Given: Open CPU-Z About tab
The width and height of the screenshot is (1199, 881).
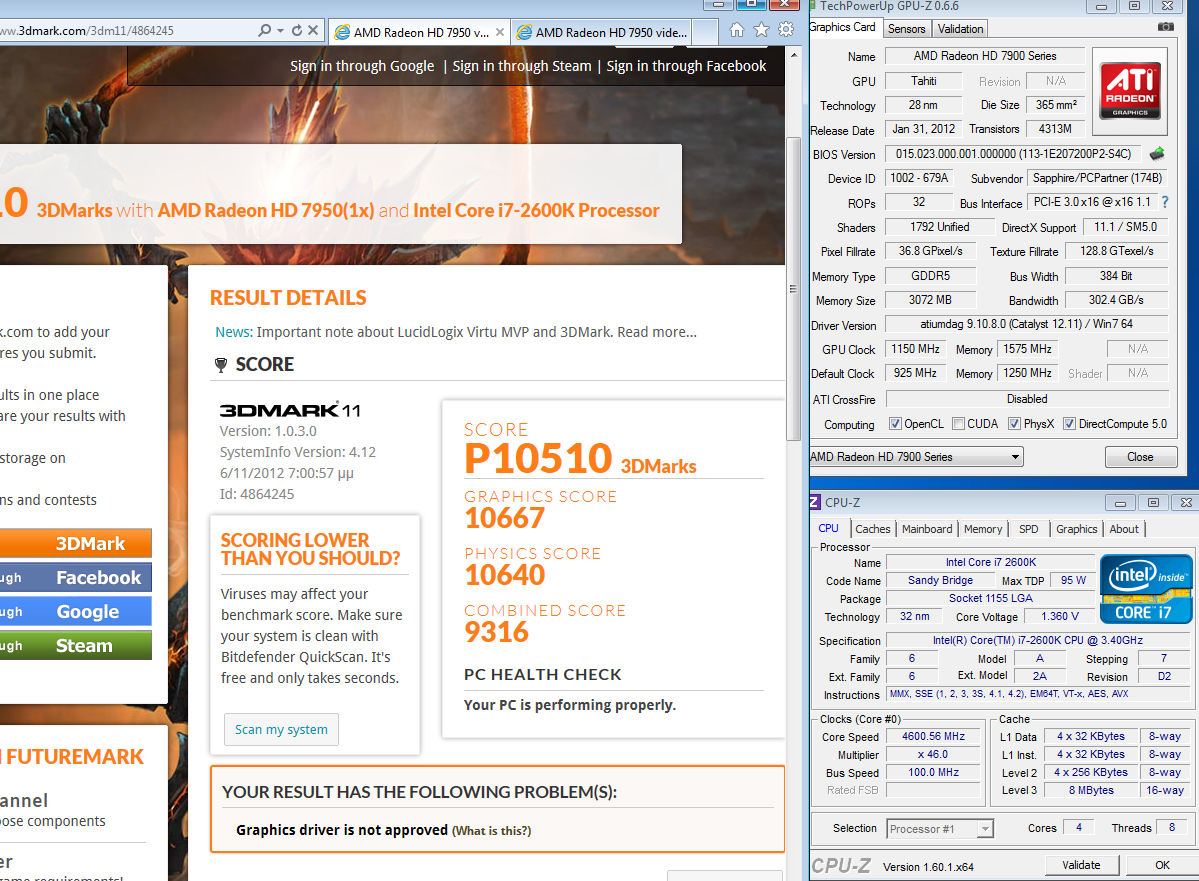Looking at the screenshot, I should (x=1124, y=528).
